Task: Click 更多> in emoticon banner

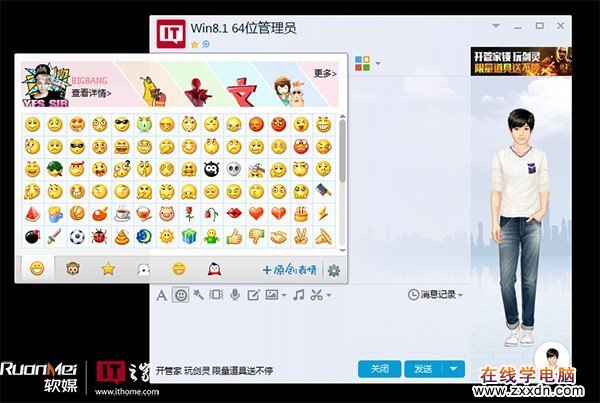Action: click(x=325, y=73)
